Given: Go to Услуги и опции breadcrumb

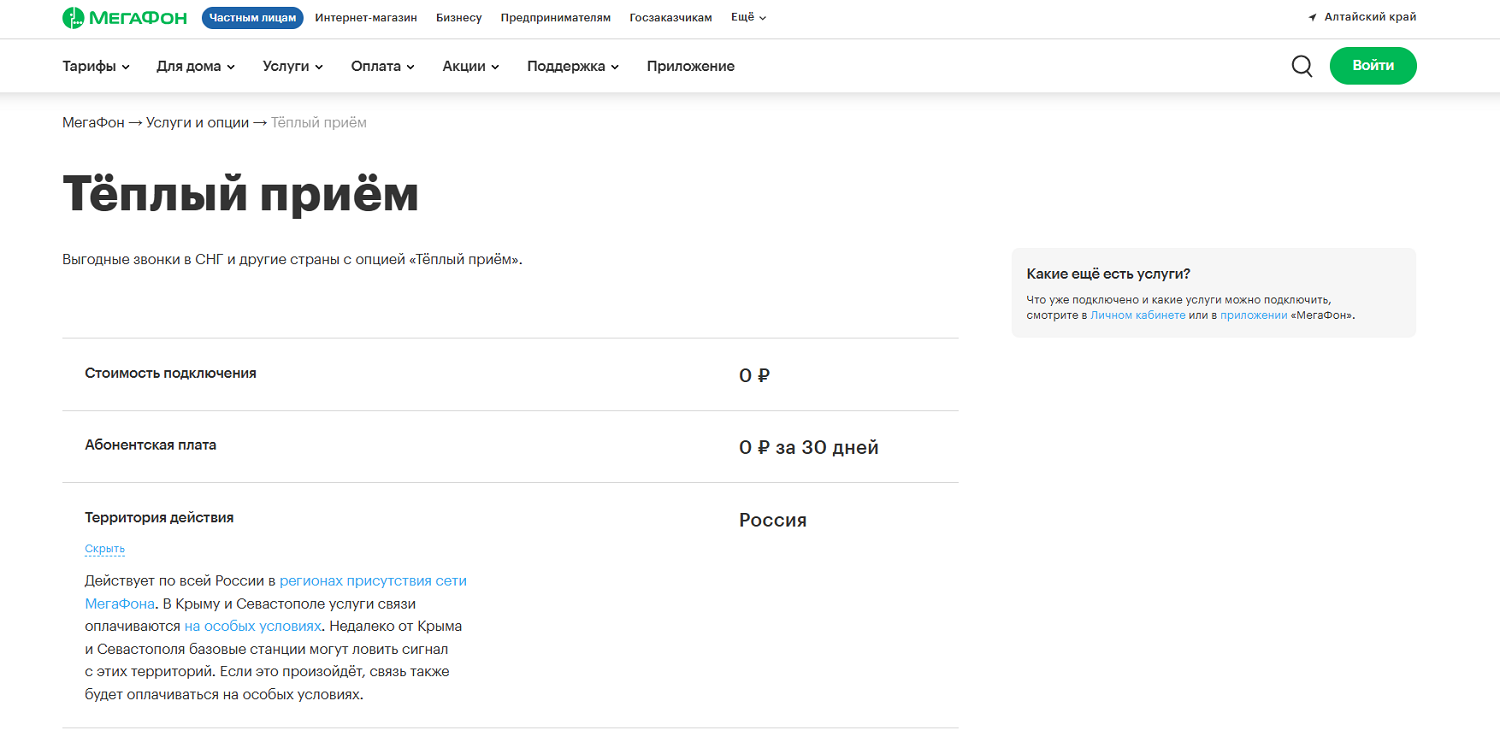Looking at the screenshot, I should point(197,122).
